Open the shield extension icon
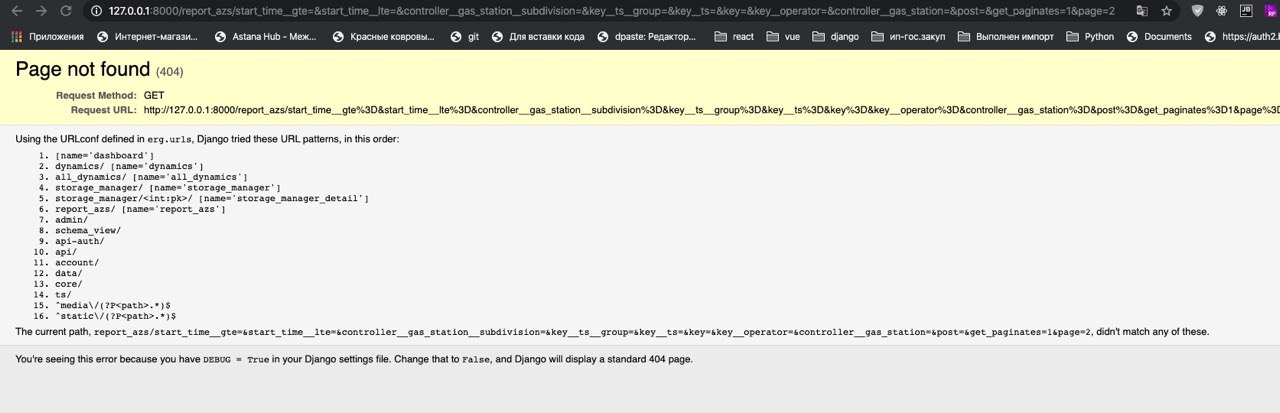This screenshot has width=1280, height=413. tap(1198, 11)
